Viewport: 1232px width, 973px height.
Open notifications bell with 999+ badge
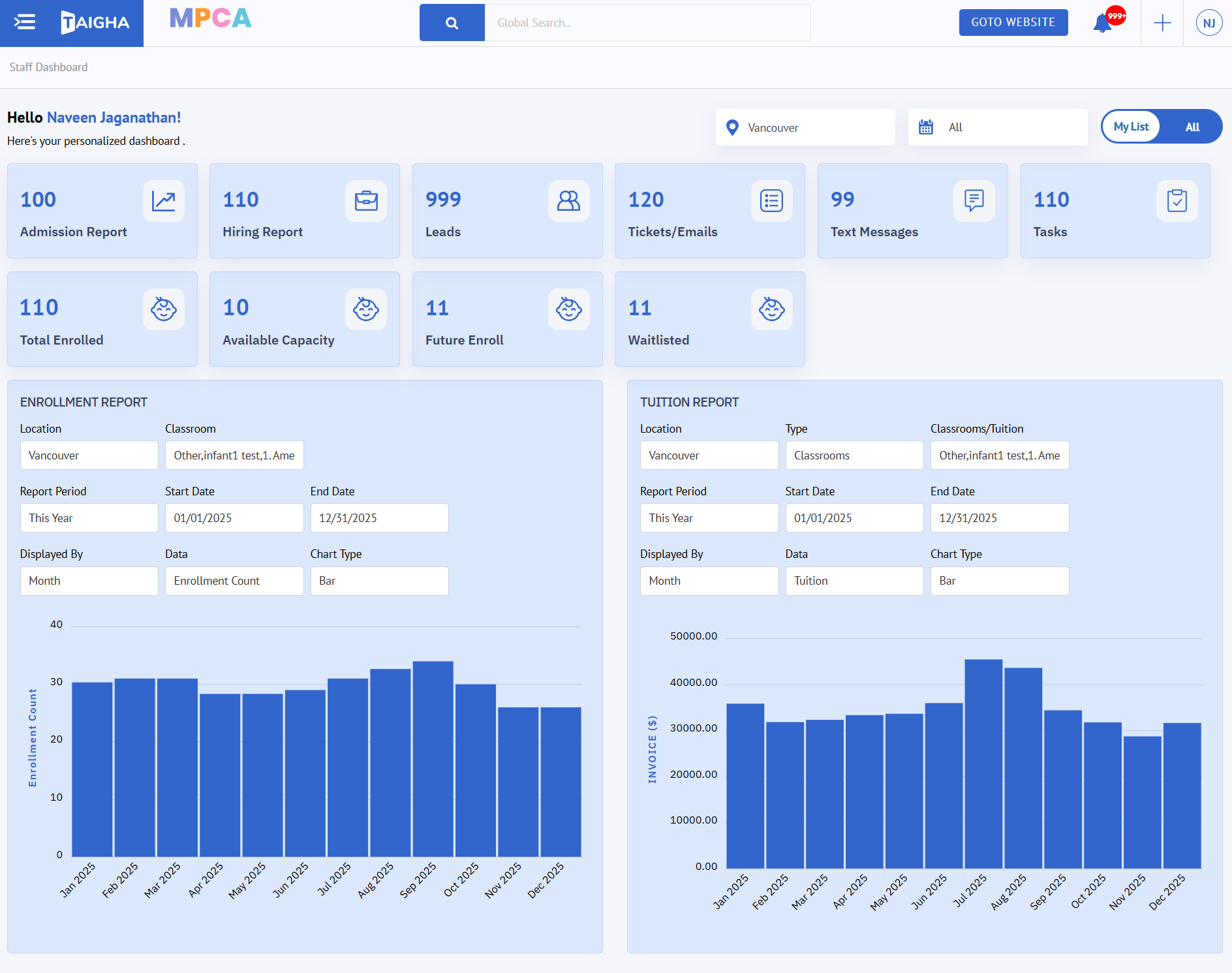[x=1103, y=23]
